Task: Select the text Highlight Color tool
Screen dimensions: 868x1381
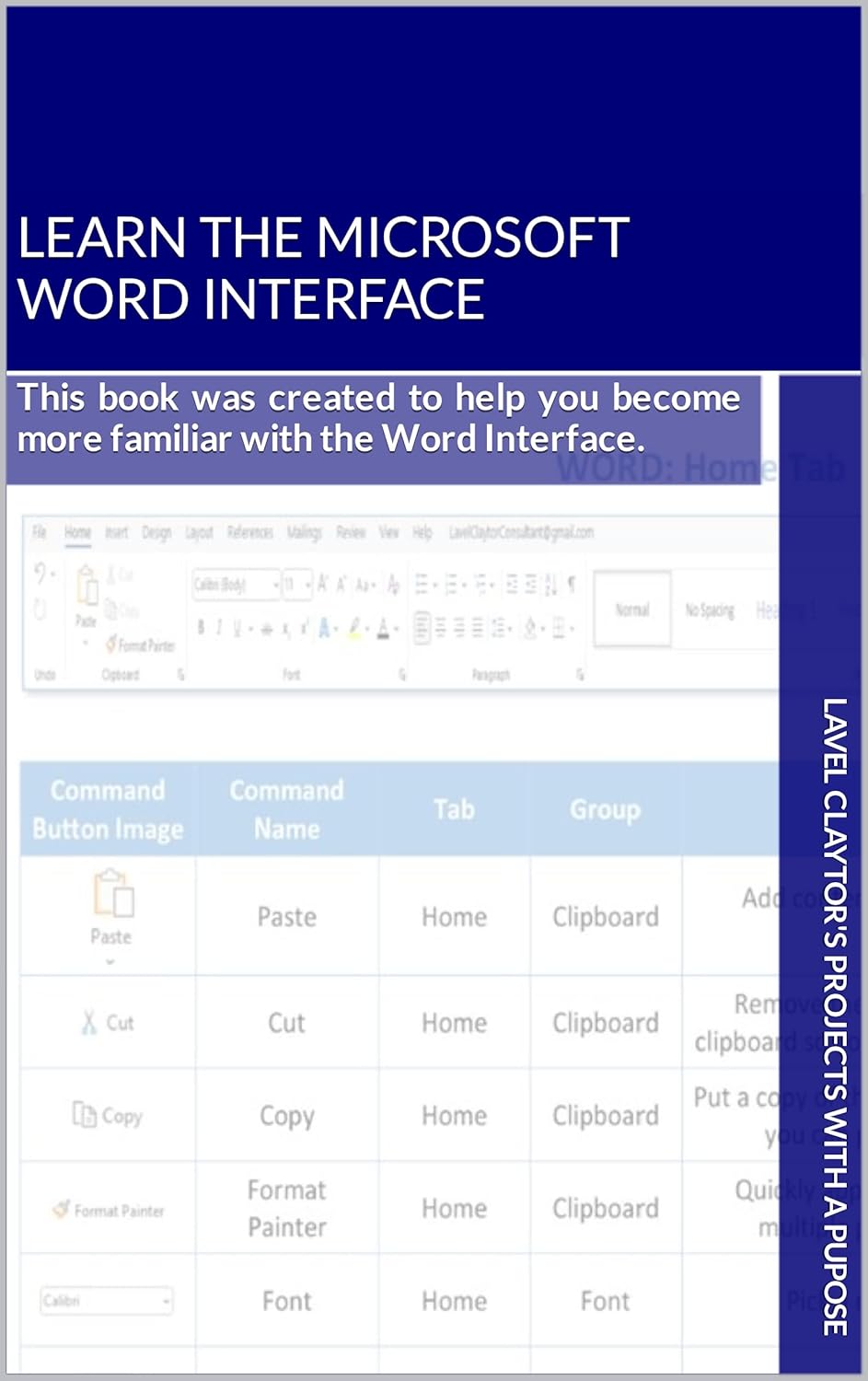Action: pos(353,628)
